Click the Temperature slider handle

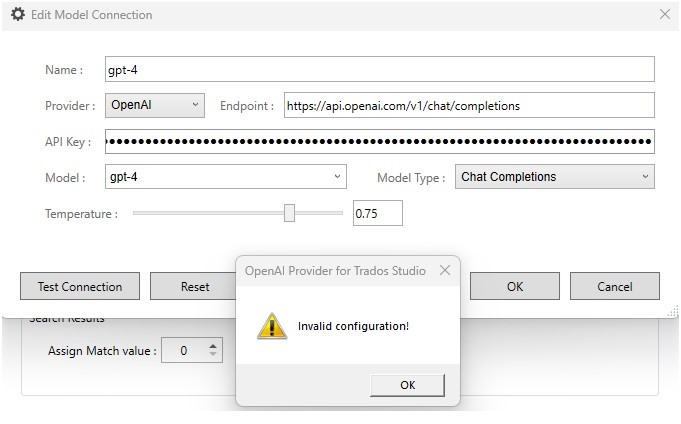click(289, 213)
